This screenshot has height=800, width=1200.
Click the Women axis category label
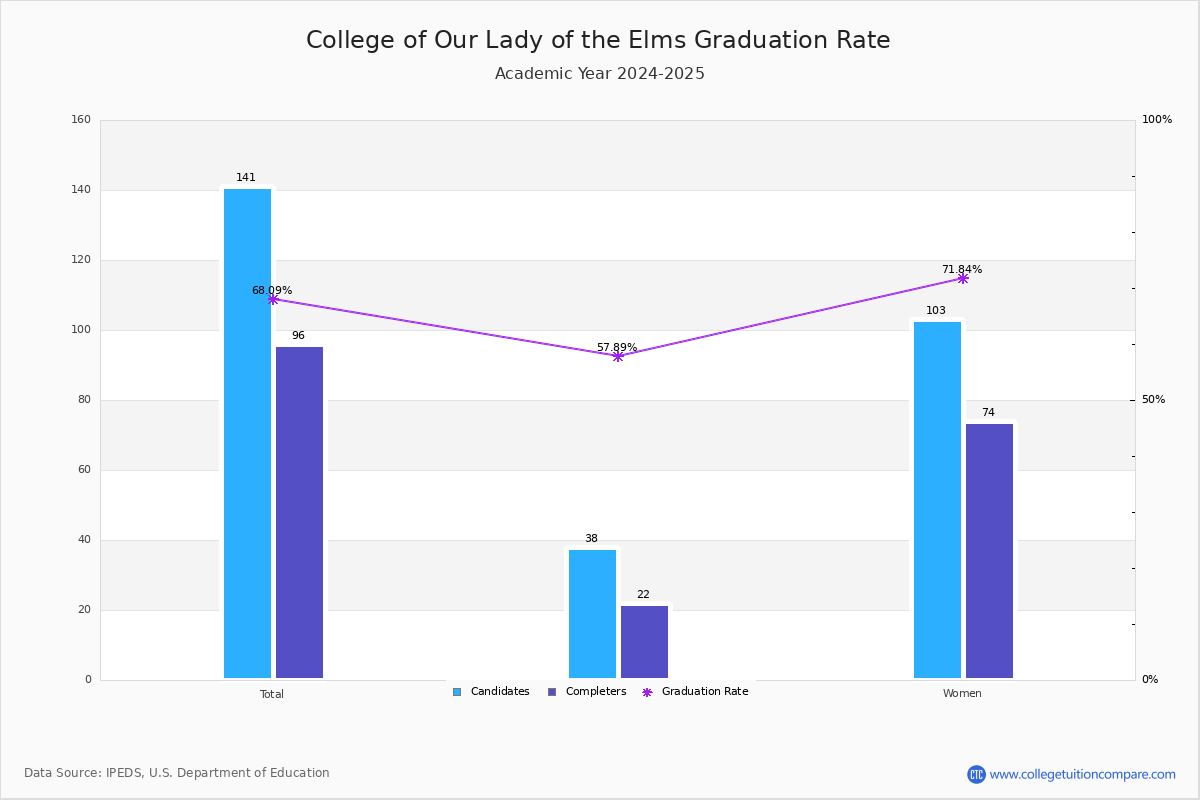[x=962, y=694]
